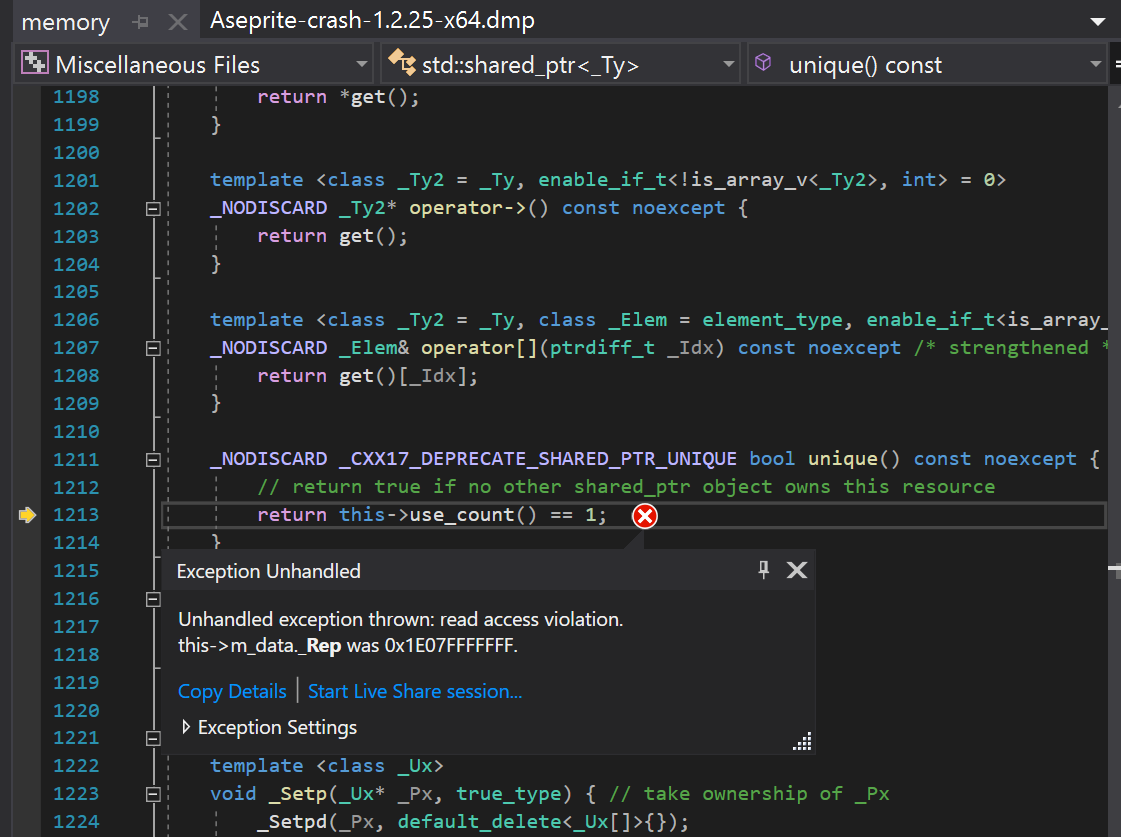The height and width of the screenshot is (837, 1121).
Task: Close the Exception Unhandled popup
Action: pos(796,570)
